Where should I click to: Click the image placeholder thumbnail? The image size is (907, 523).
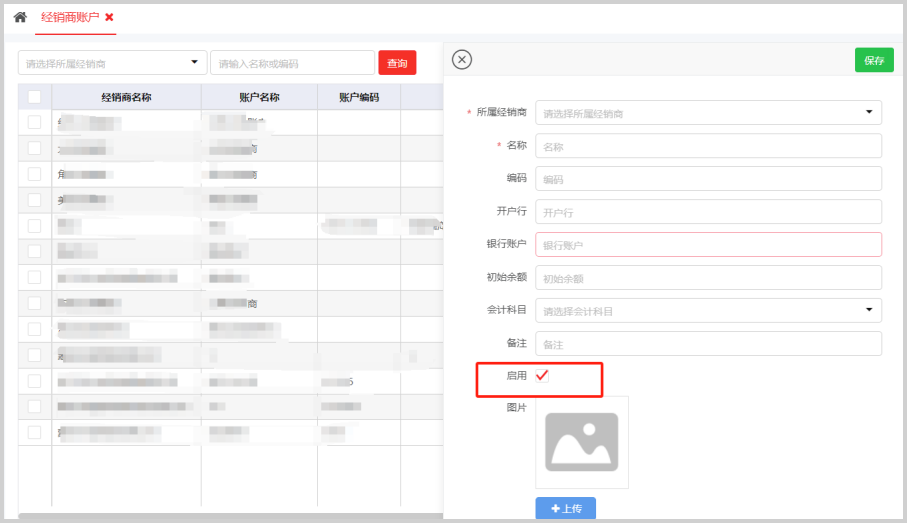pyautogui.click(x=581, y=442)
